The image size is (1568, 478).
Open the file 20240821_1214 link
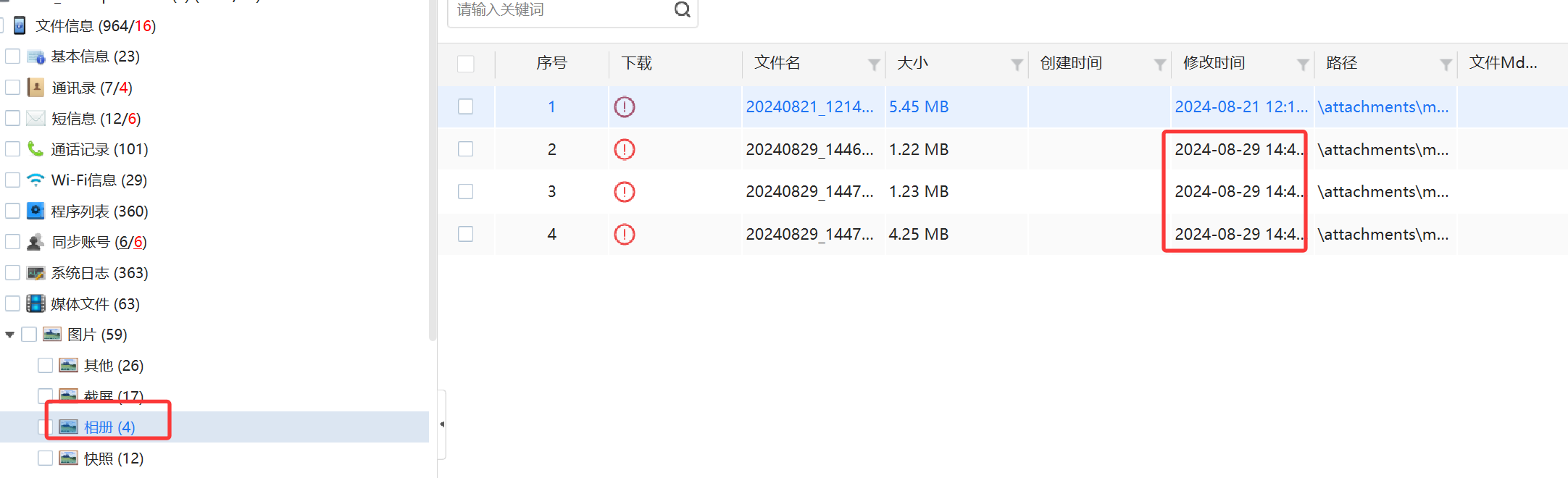click(x=809, y=107)
